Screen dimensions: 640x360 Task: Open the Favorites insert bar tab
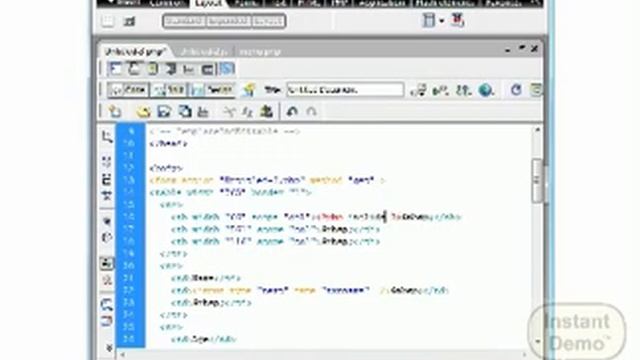(x=503, y=3)
